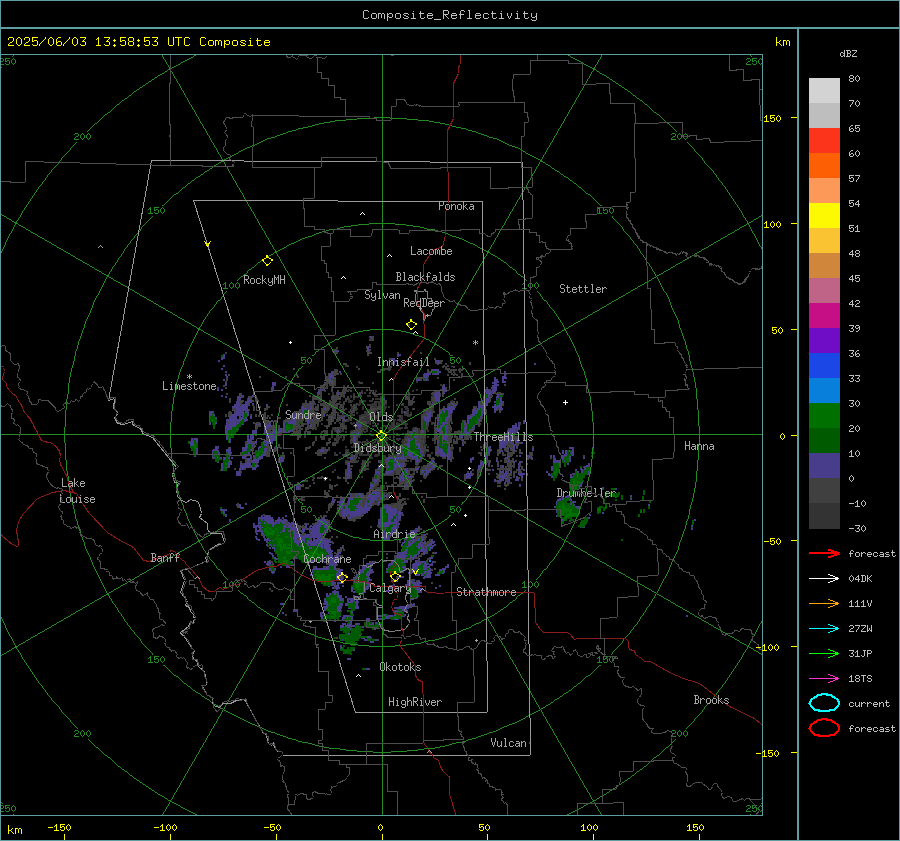The width and height of the screenshot is (900, 841).
Task: Click the Ponoka town label
Action: point(456,206)
